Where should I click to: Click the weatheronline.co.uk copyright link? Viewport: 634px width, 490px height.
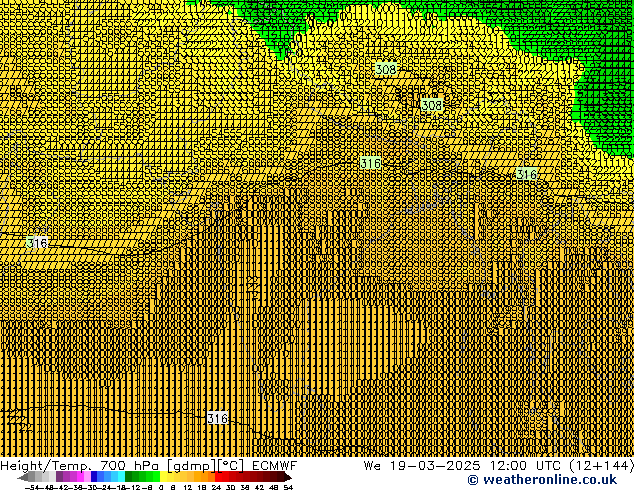542,480
